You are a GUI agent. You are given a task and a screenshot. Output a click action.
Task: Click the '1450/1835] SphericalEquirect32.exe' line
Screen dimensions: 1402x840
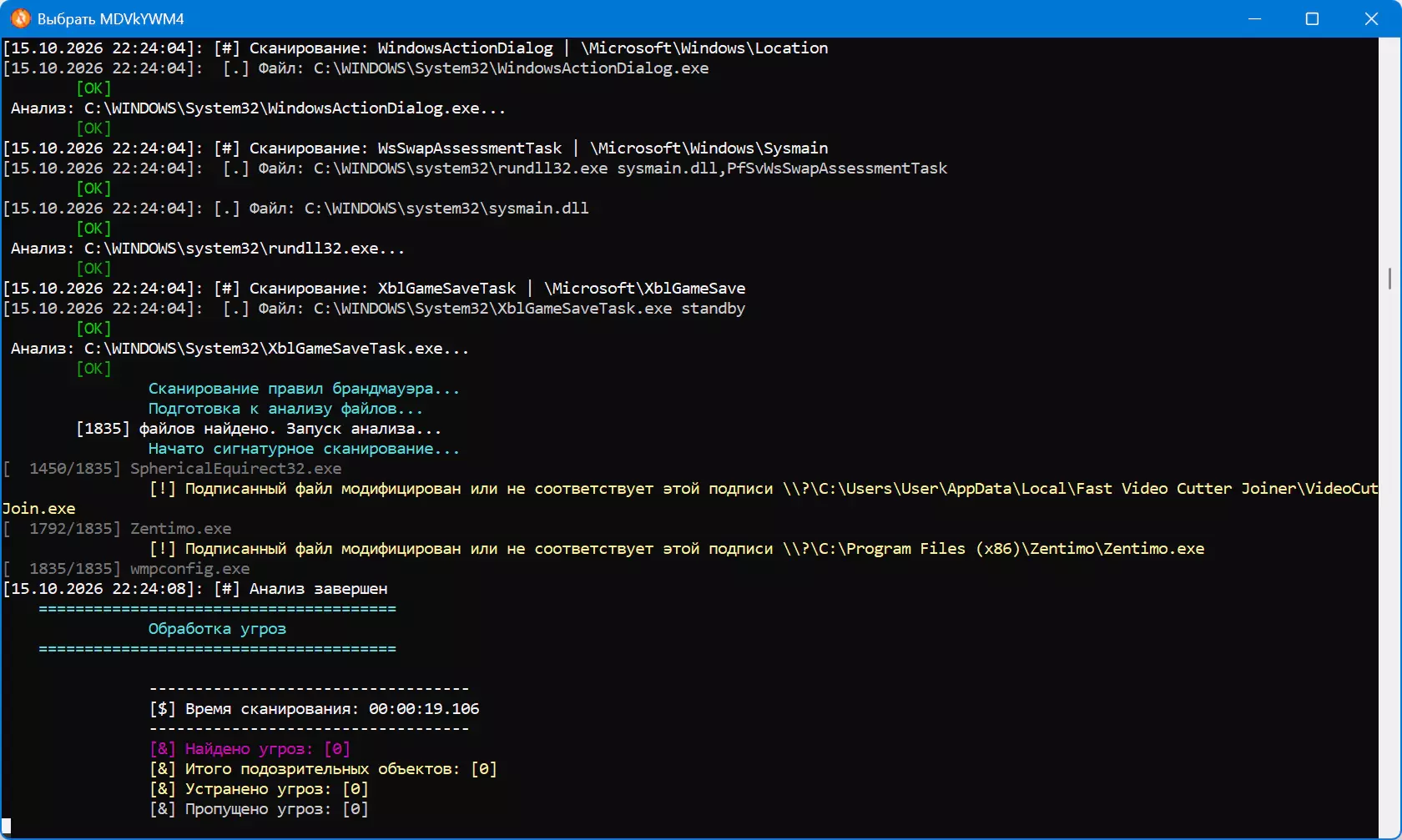click(x=172, y=469)
